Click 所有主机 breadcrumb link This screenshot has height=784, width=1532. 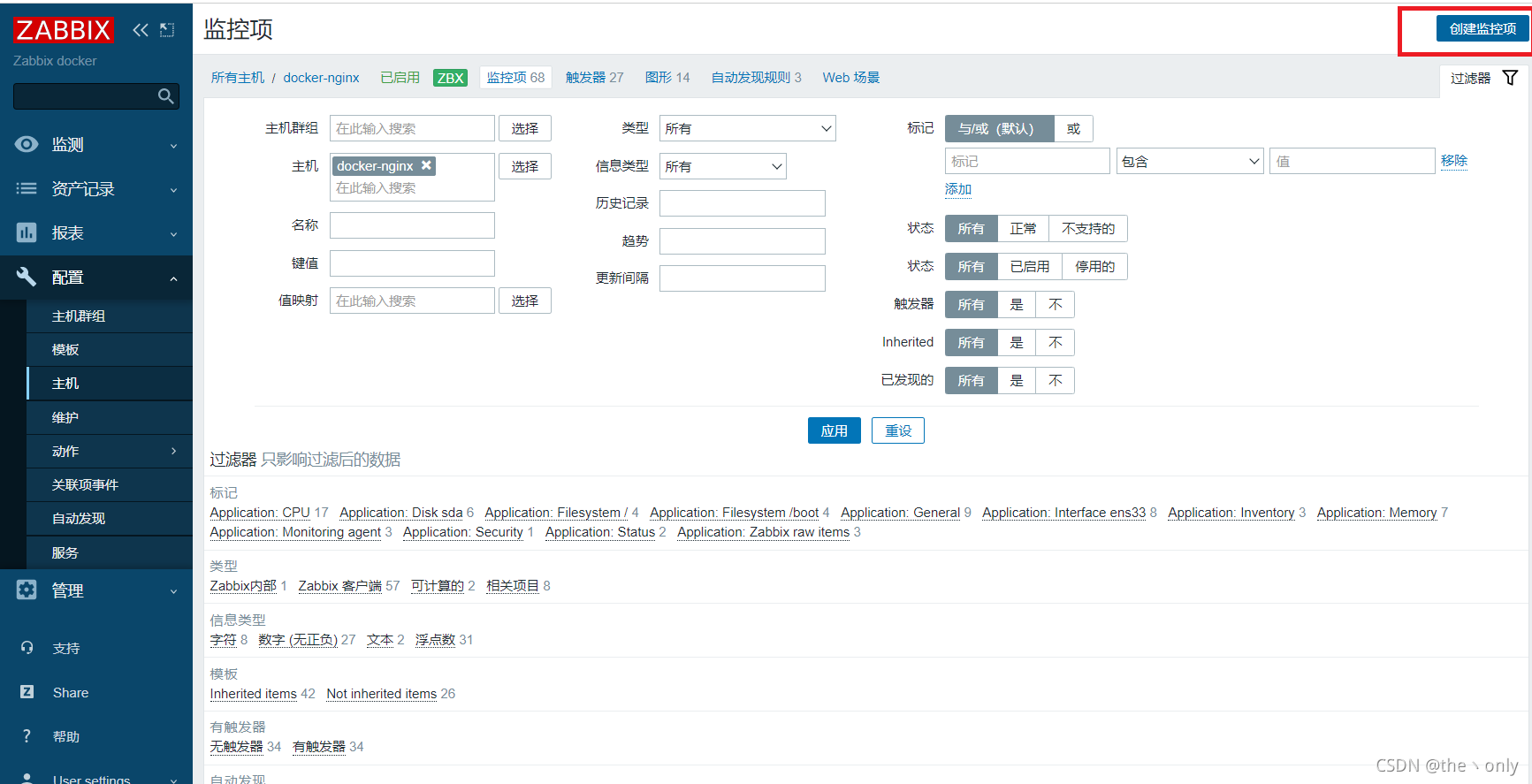pyautogui.click(x=238, y=78)
